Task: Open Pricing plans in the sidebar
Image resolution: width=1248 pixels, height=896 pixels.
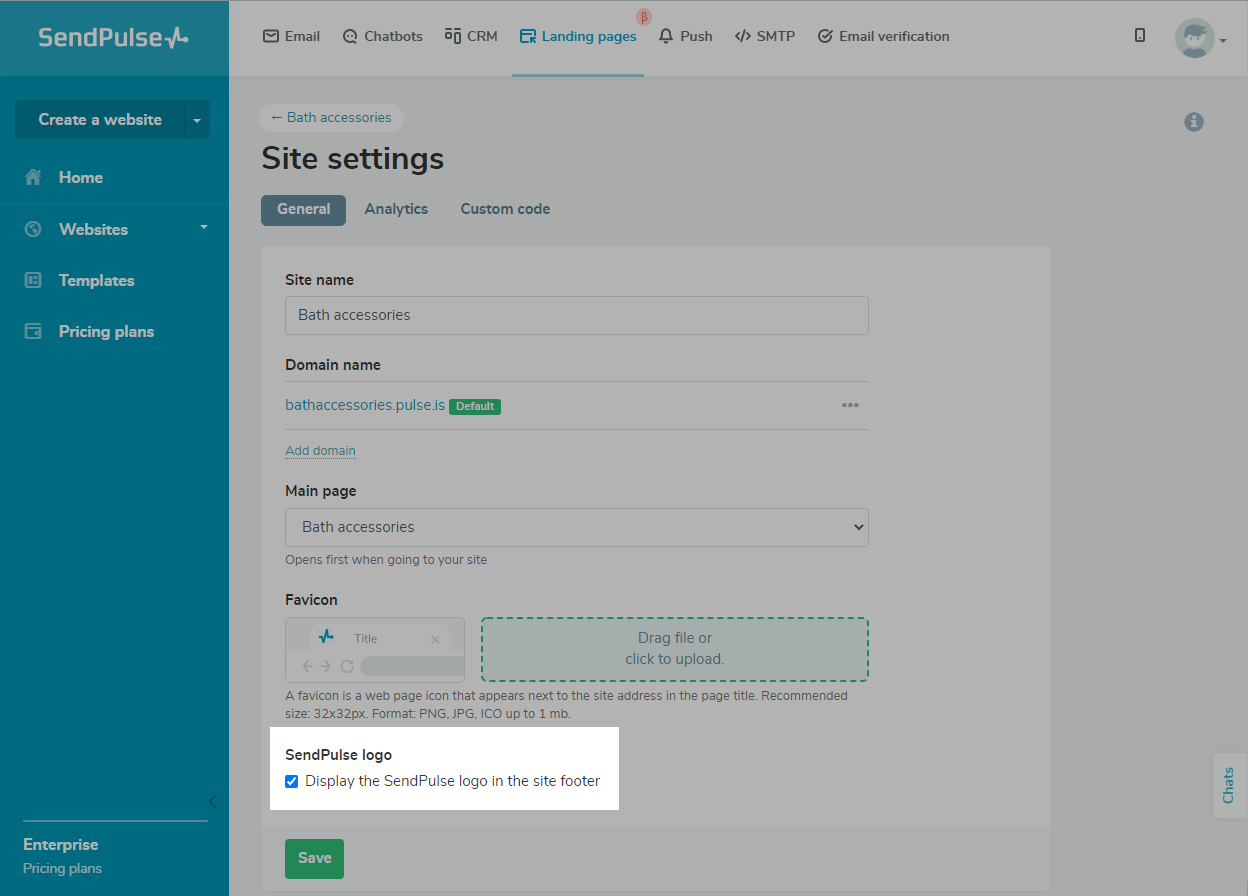Action: [x=89, y=331]
